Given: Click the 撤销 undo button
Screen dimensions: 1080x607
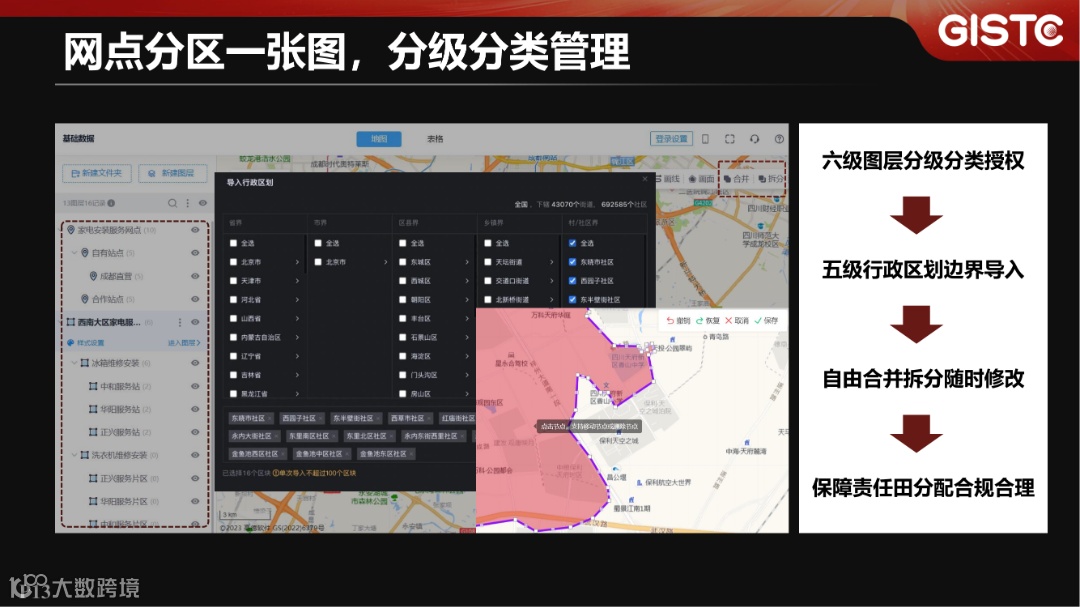Looking at the screenshot, I should pyautogui.click(x=678, y=320).
